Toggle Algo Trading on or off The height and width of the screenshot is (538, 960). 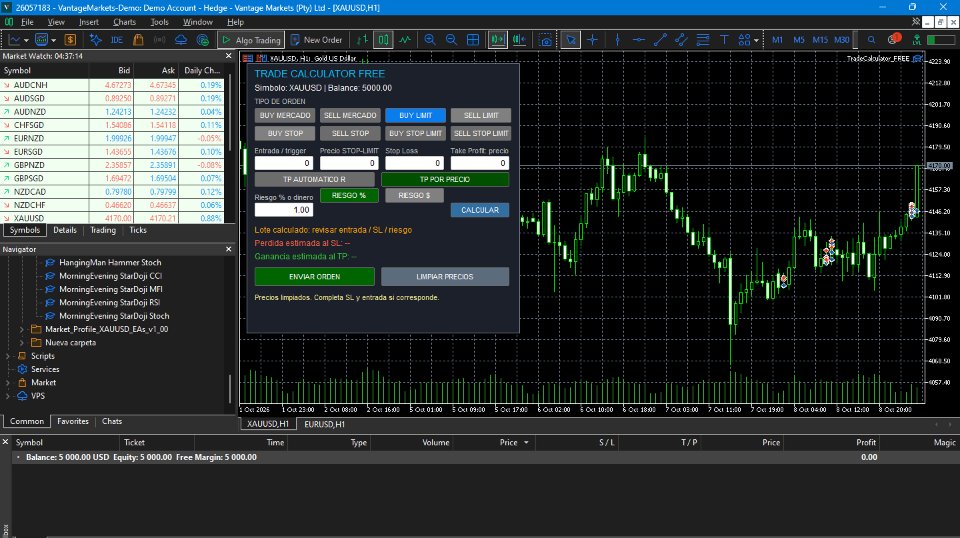[x=251, y=40]
